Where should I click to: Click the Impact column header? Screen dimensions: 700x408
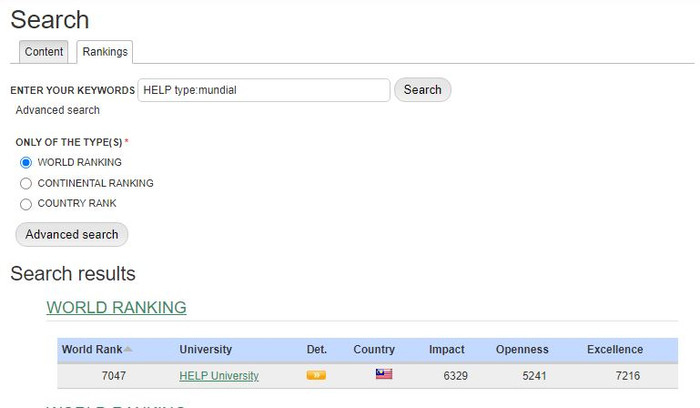tap(447, 349)
